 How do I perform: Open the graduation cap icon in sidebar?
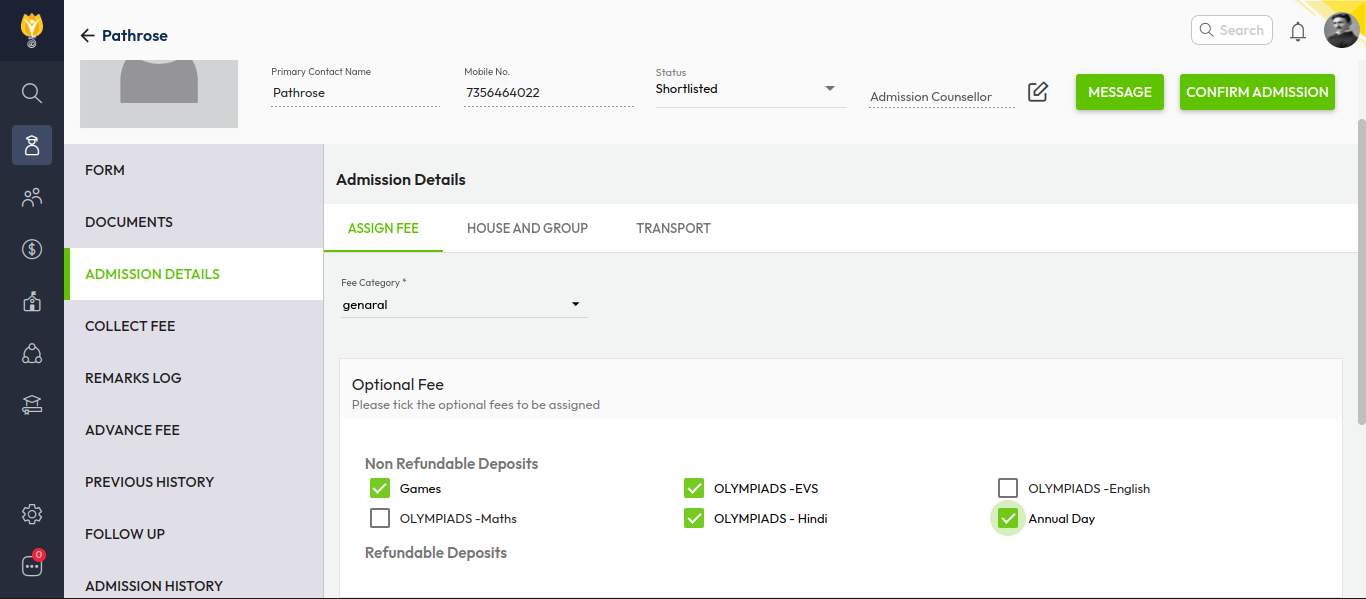[x=32, y=405]
